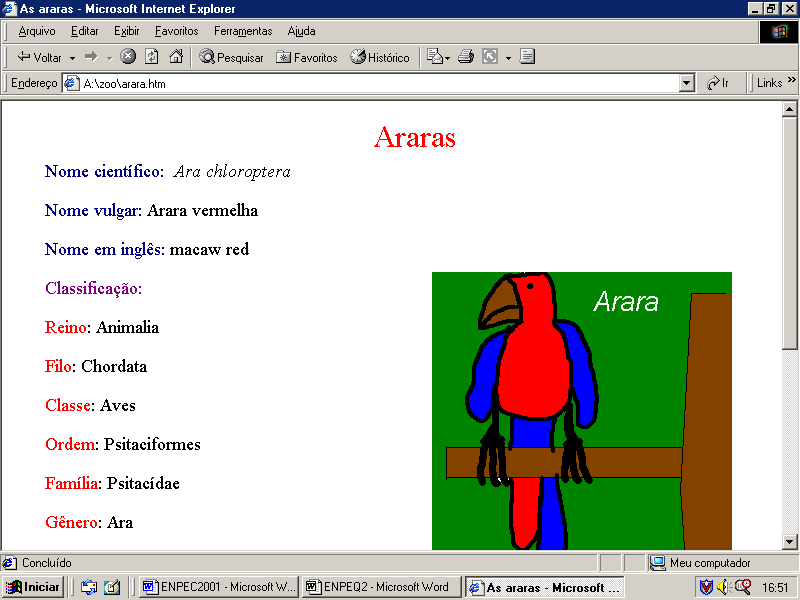Click the Concluído status text
The height and width of the screenshot is (600, 800).
click(x=46, y=563)
